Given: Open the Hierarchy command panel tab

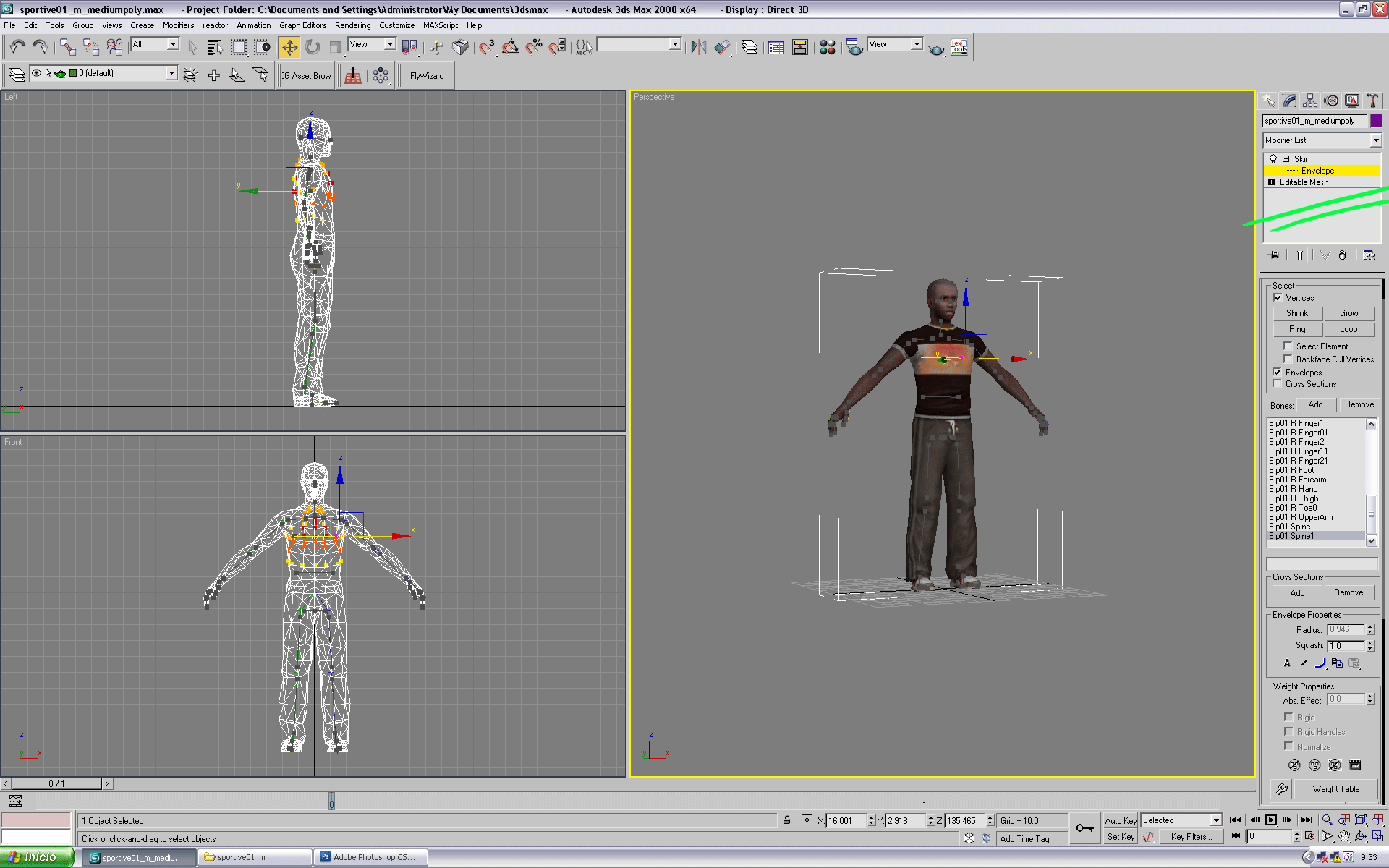Looking at the screenshot, I should 1310,101.
